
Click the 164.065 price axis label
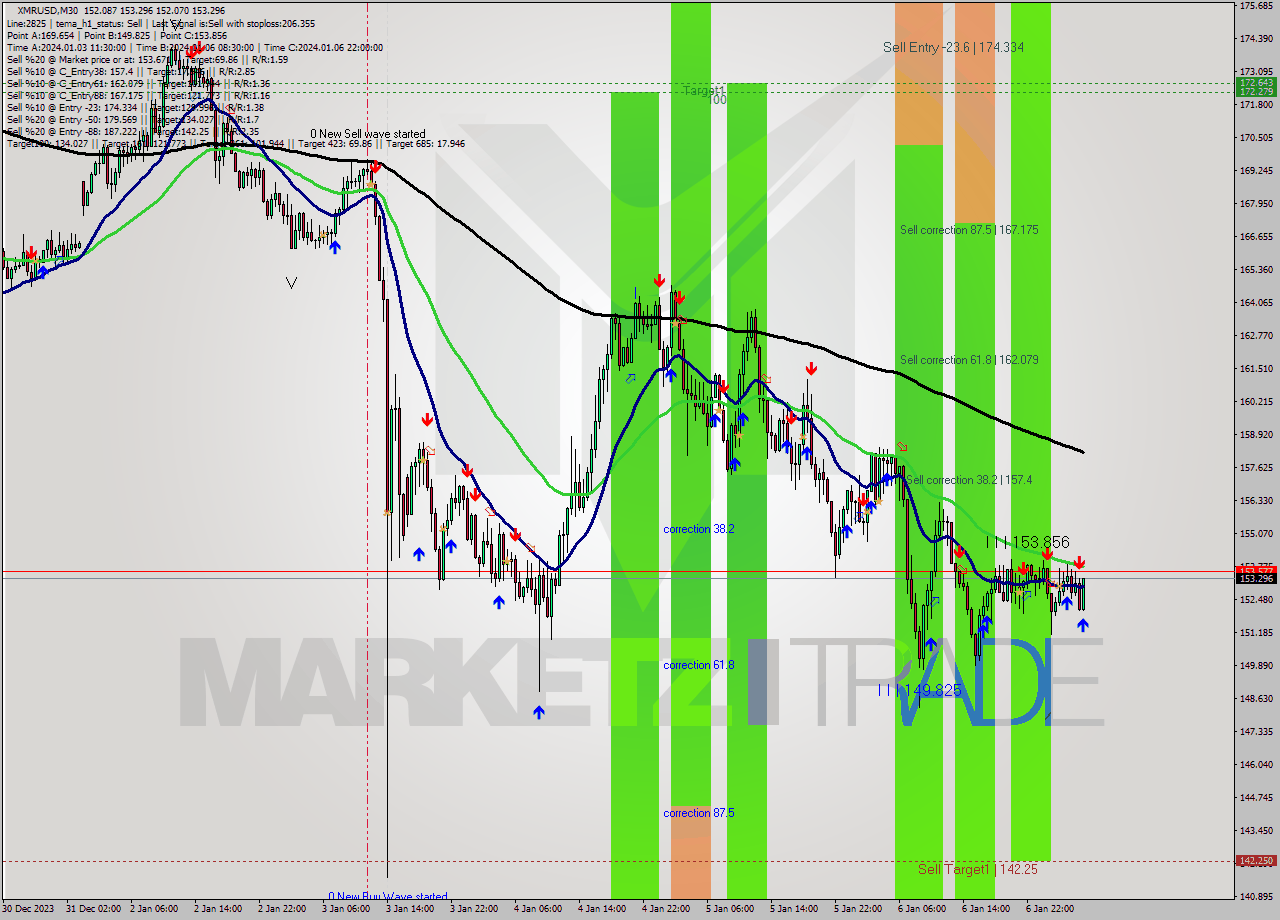tap(1256, 302)
